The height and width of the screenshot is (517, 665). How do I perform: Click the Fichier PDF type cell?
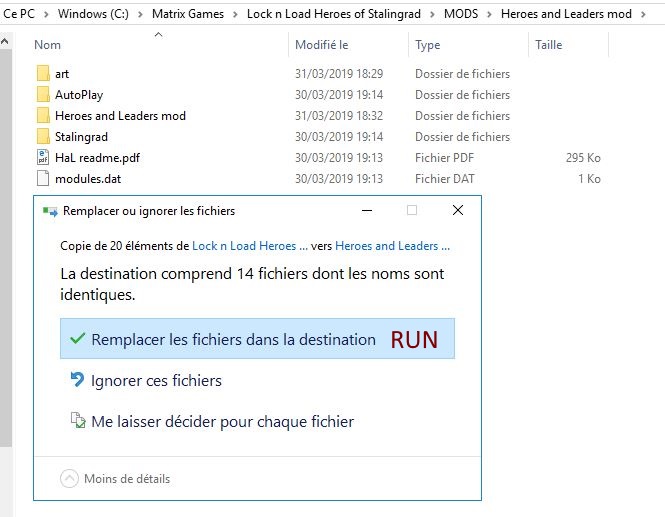pyautogui.click(x=444, y=158)
